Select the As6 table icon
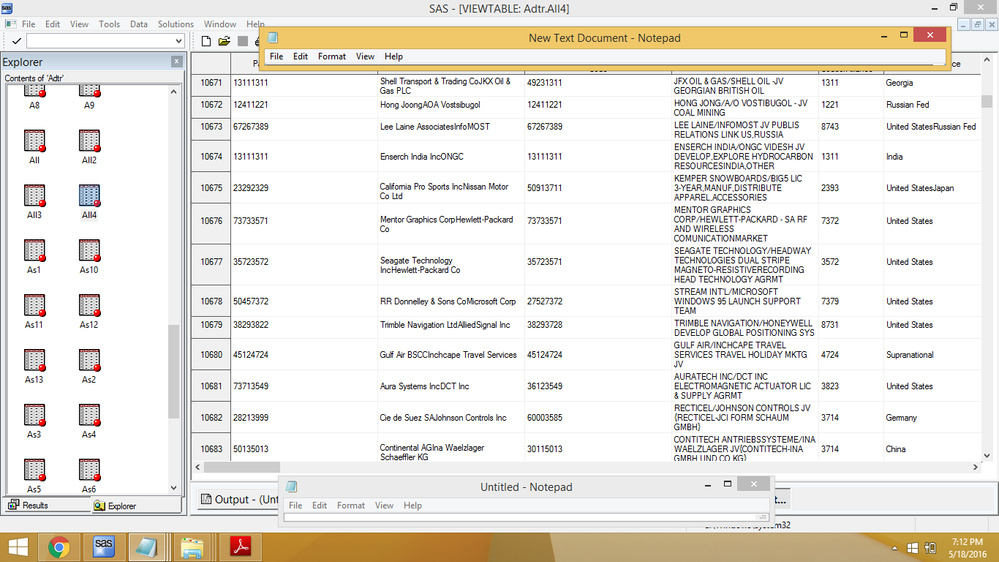 pyautogui.click(x=89, y=470)
